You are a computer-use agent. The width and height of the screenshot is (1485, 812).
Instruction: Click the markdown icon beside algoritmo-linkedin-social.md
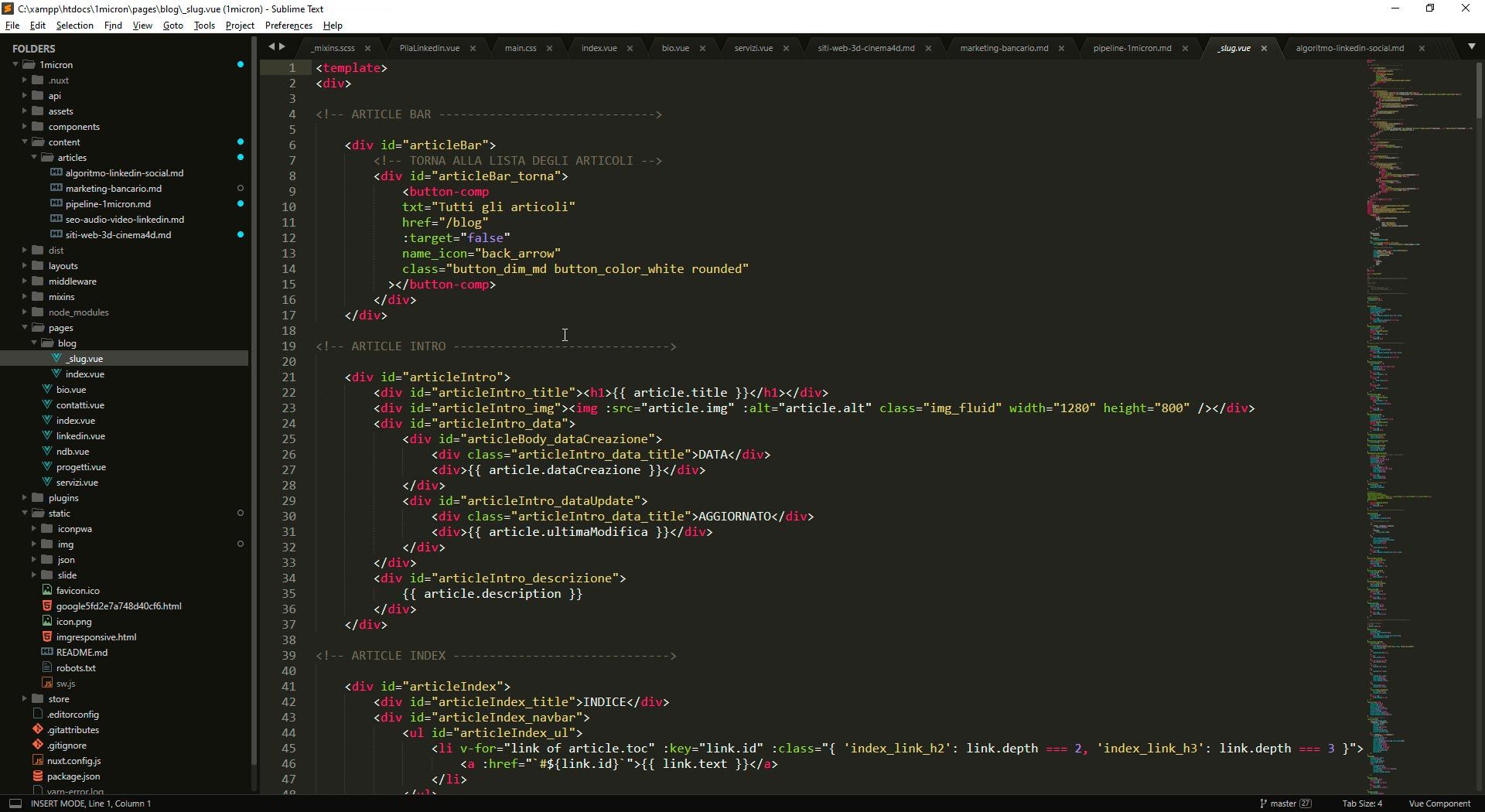tap(55, 172)
